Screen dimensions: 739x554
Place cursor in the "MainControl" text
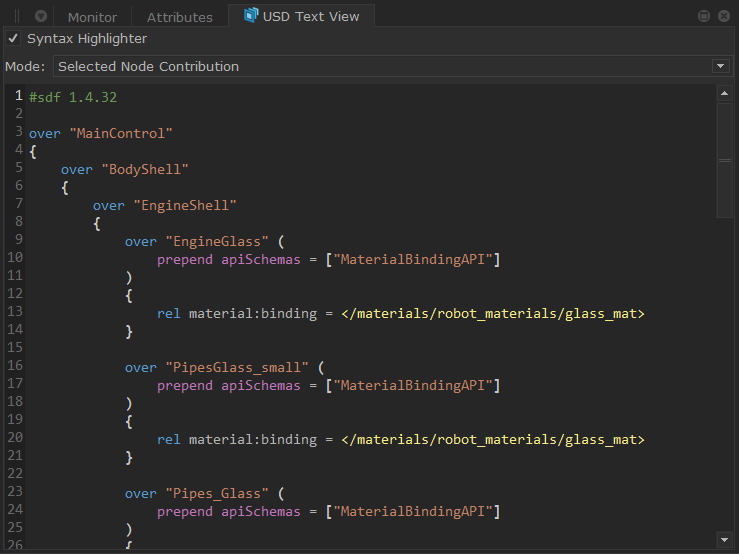point(122,133)
